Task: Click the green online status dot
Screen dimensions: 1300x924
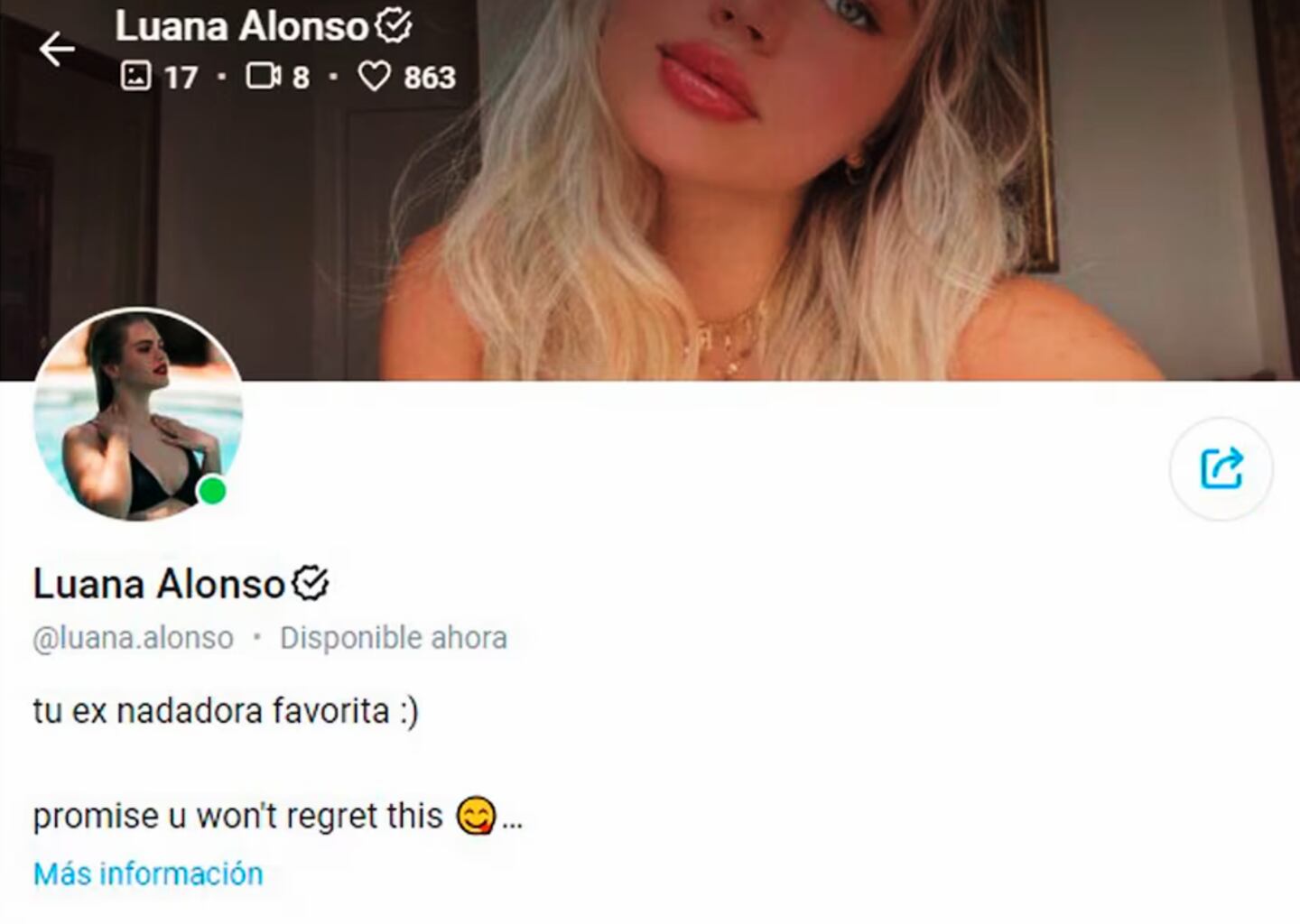Action: tap(212, 491)
